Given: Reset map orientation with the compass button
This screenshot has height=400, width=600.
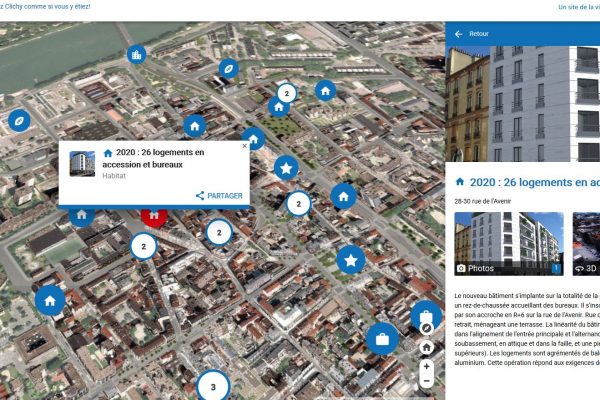Looking at the screenshot, I should (x=427, y=328).
